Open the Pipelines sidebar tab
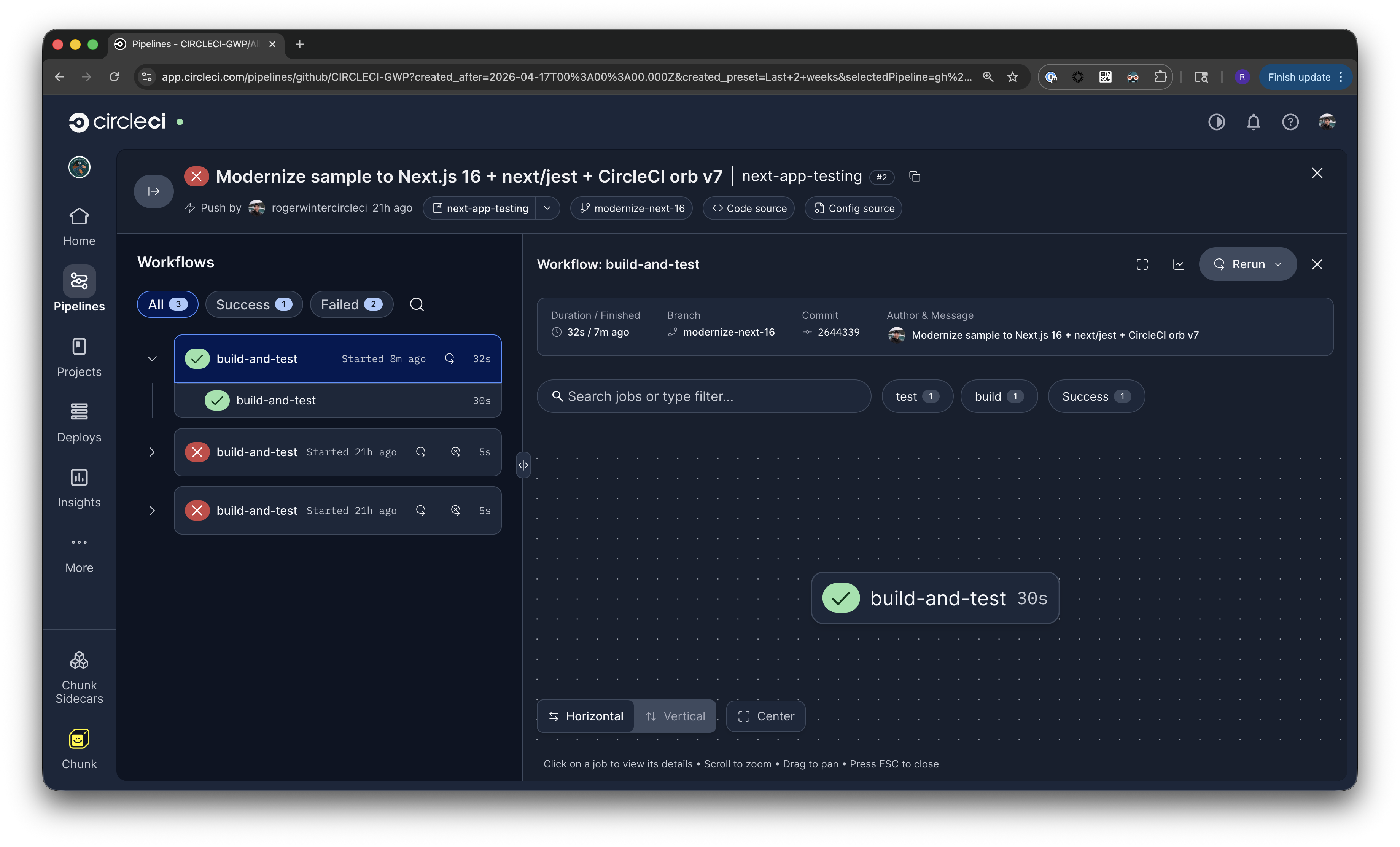Screen dimensions: 1400x847 pos(79,289)
